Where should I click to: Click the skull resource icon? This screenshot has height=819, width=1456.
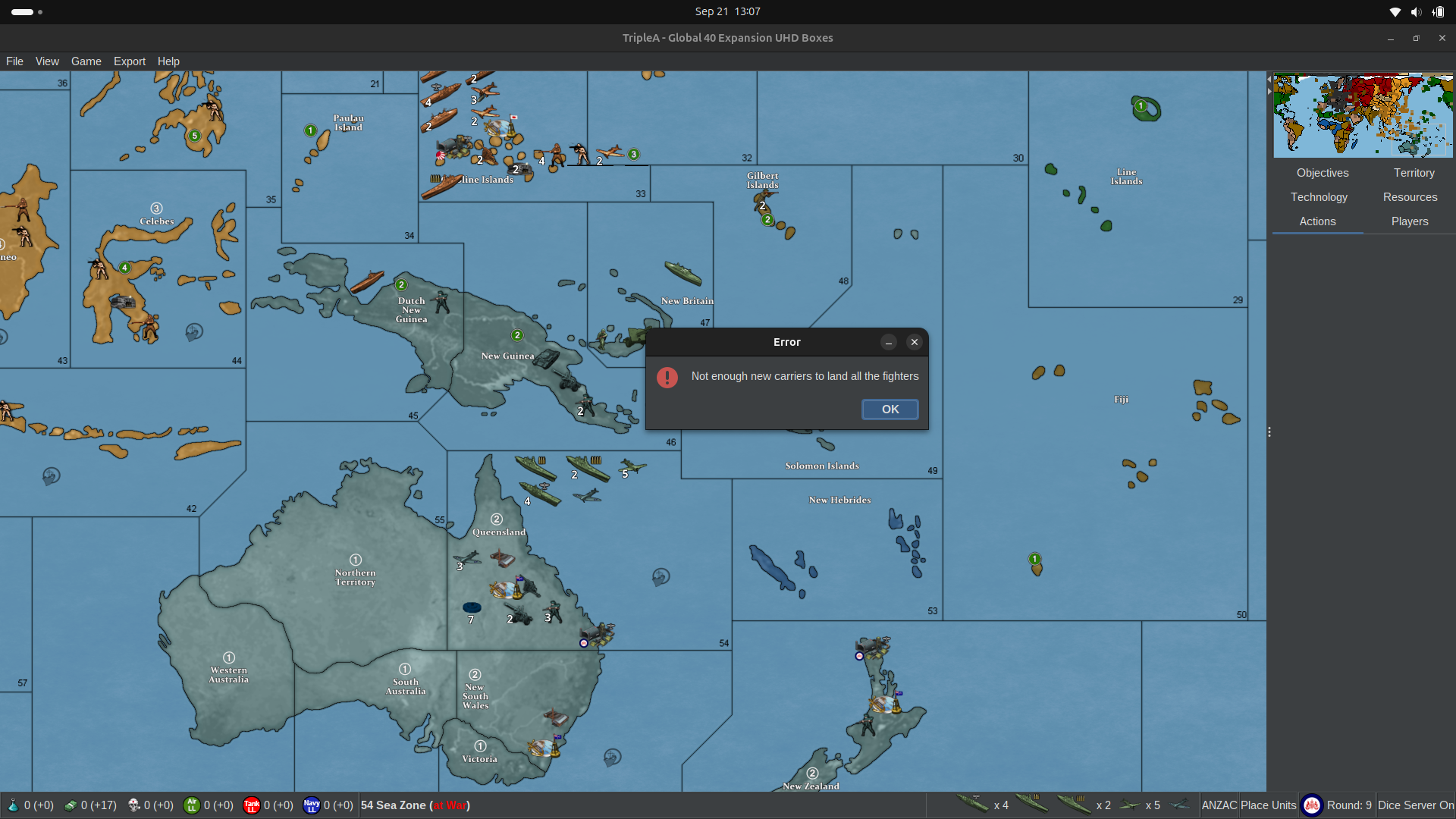[x=133, y=805]
